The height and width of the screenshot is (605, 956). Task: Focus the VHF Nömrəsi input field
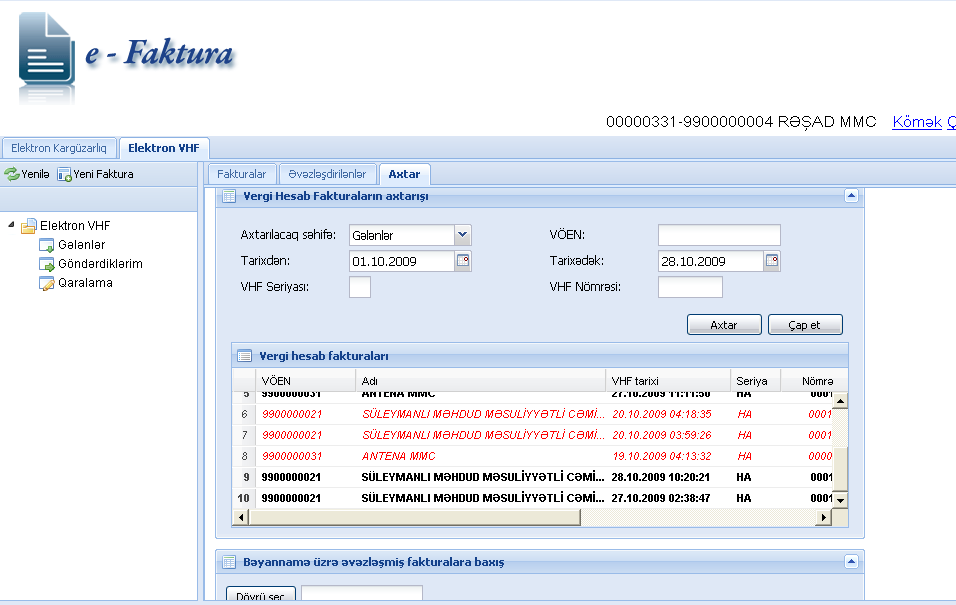pos(690,287)
